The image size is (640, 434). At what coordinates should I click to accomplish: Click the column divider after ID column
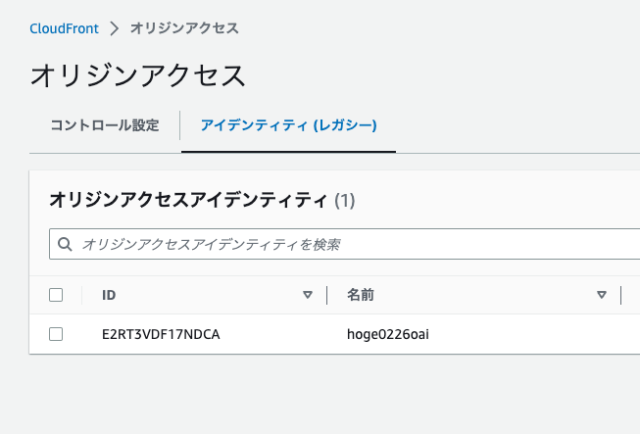(327, 295)
